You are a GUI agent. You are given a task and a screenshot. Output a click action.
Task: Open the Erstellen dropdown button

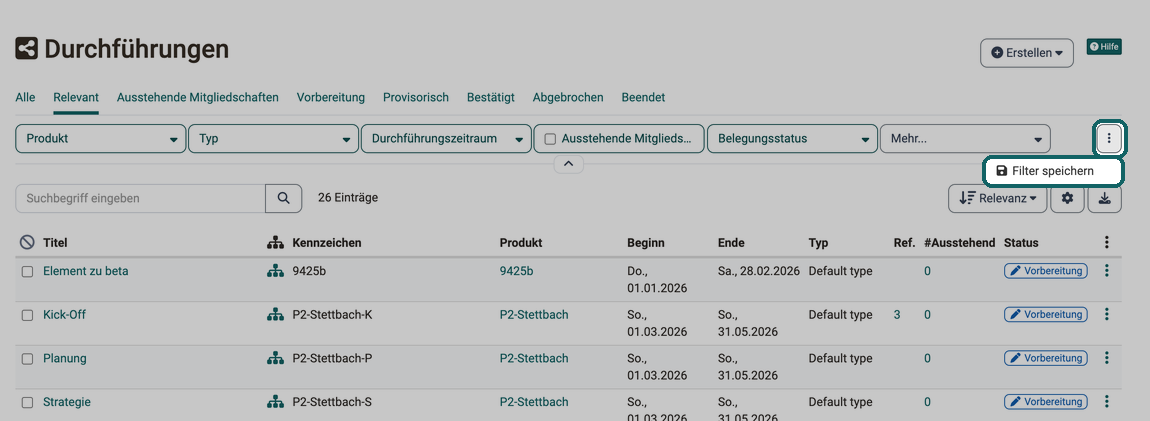(x=1027, y=53)
